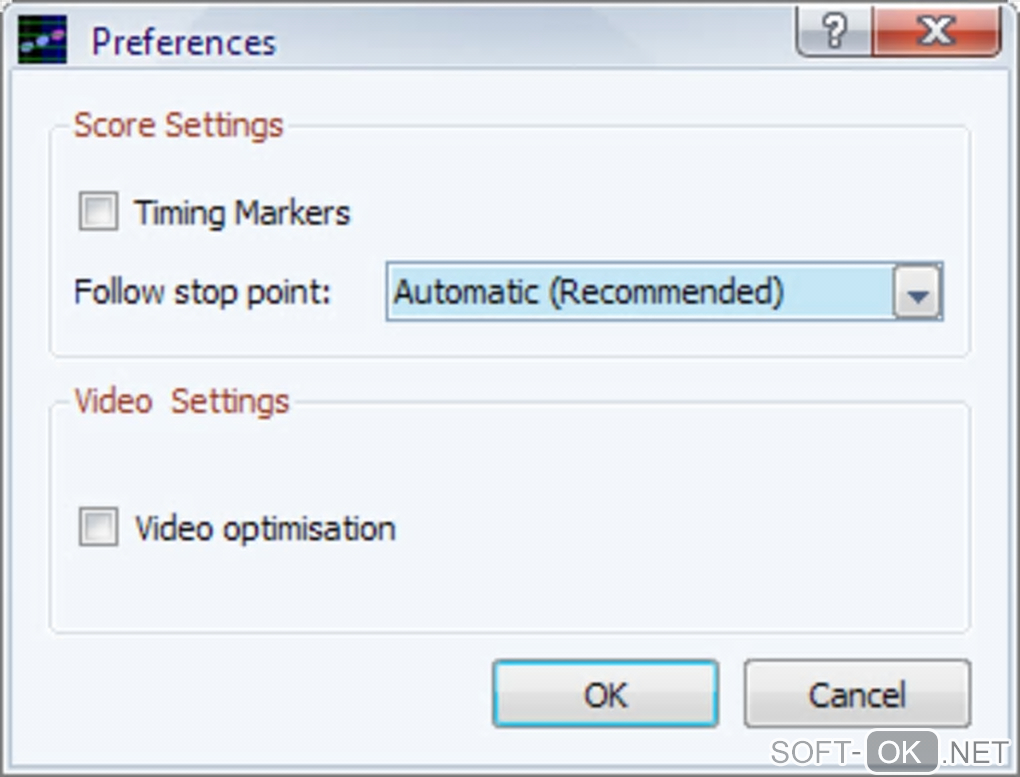
Task: Click the Preferences app icon in title bar
Action: (x=41, y=40)
